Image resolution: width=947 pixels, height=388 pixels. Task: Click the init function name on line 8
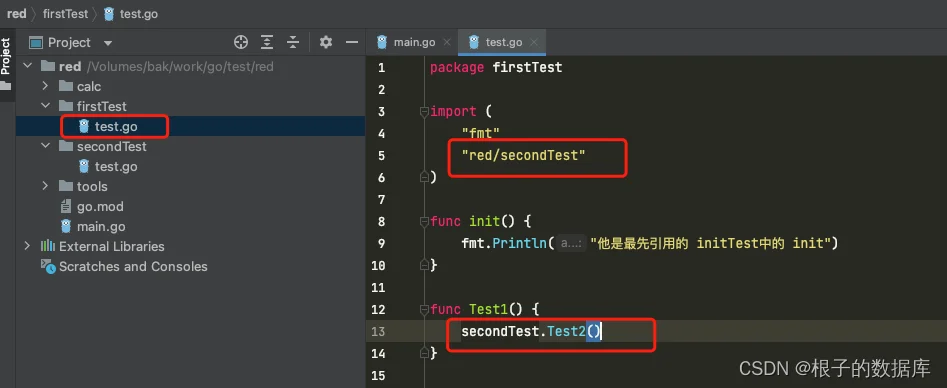484,221
